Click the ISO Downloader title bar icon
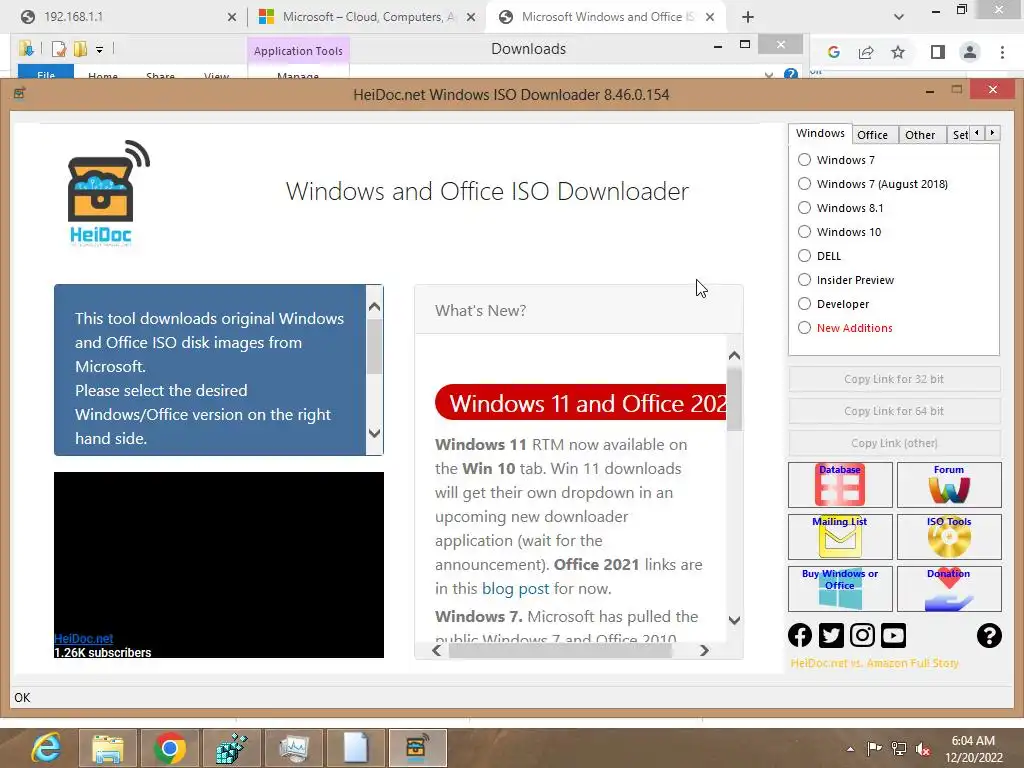 tap(19, 93)
